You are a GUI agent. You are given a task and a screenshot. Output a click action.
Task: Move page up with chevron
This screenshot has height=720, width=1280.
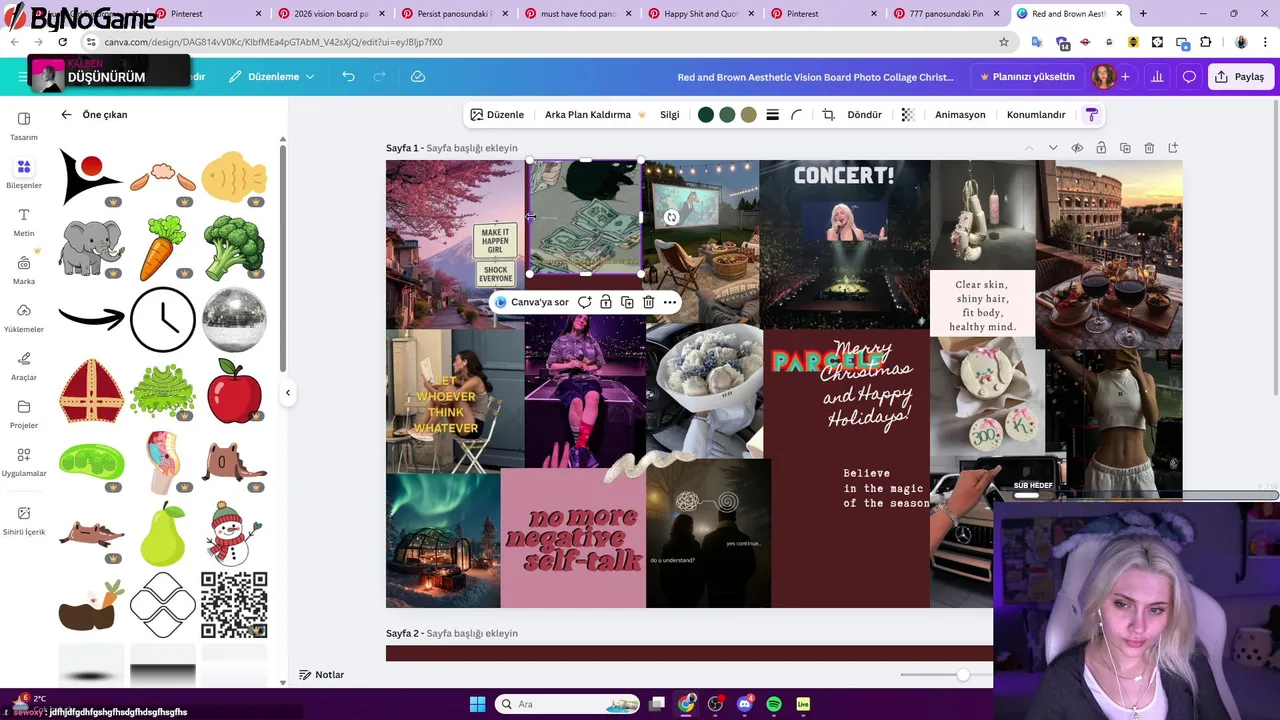tap(1029, 148)
